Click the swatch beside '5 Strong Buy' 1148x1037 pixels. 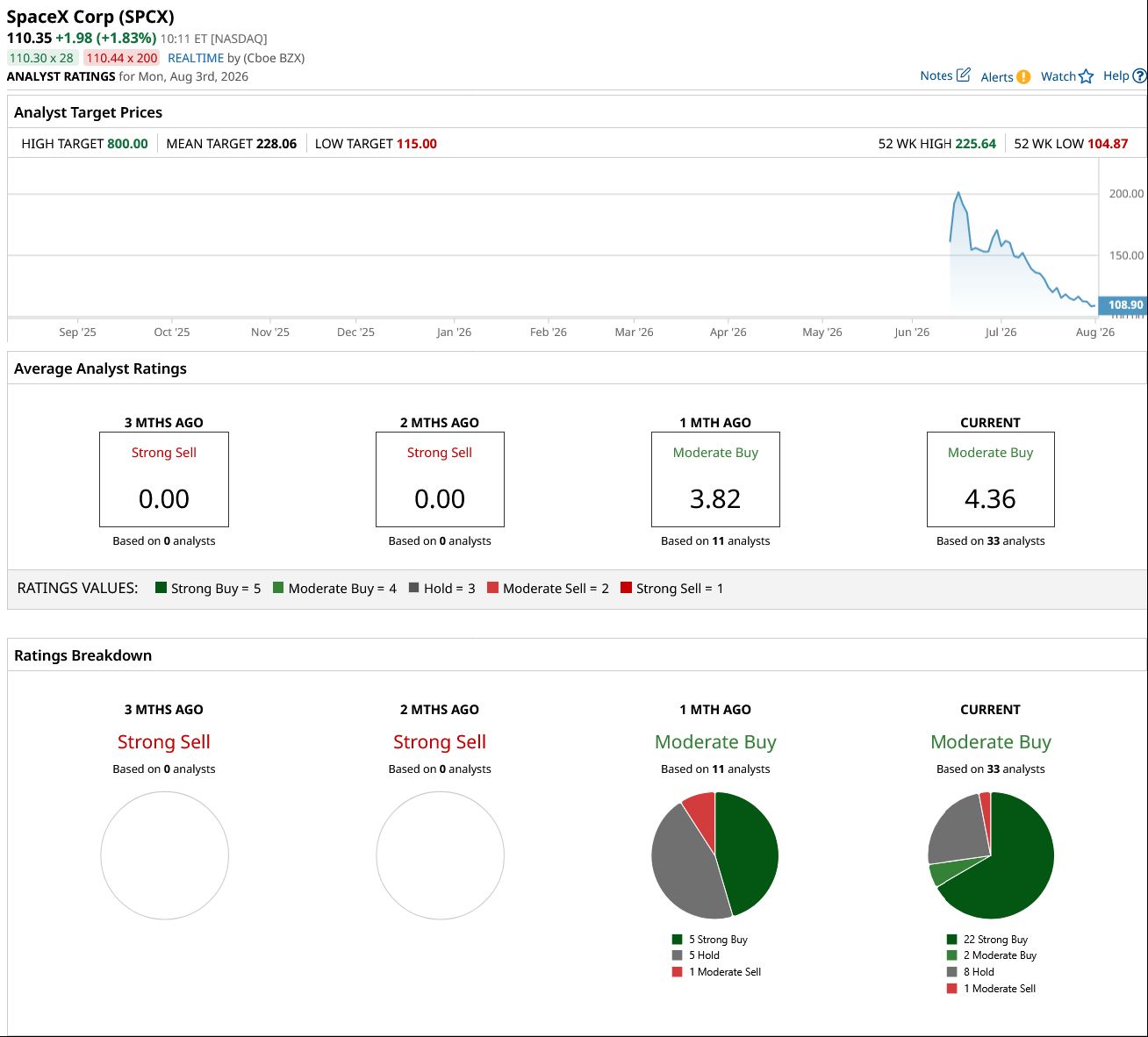click(677, 940)
